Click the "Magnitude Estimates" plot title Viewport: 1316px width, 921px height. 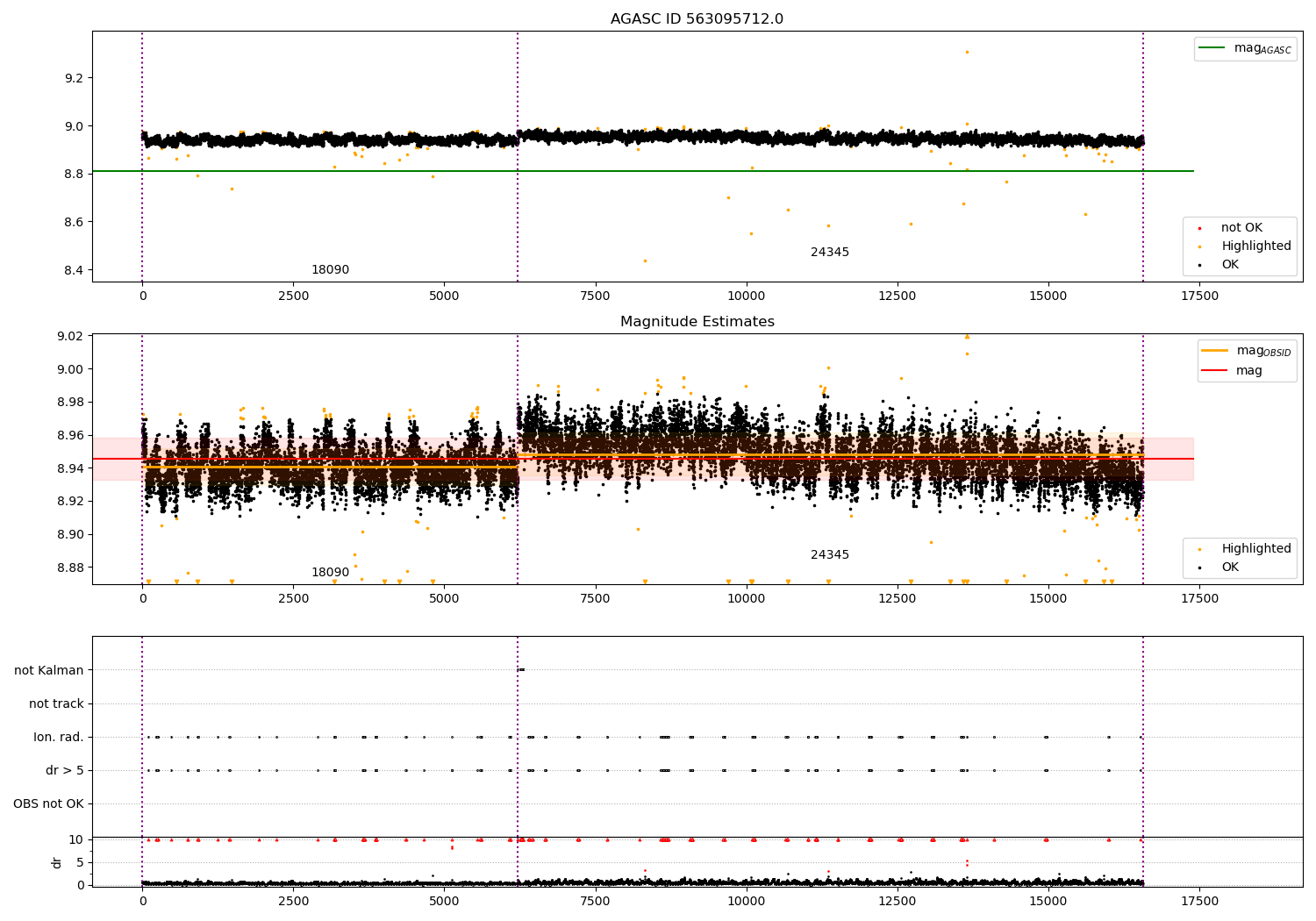tap(697, 322)
